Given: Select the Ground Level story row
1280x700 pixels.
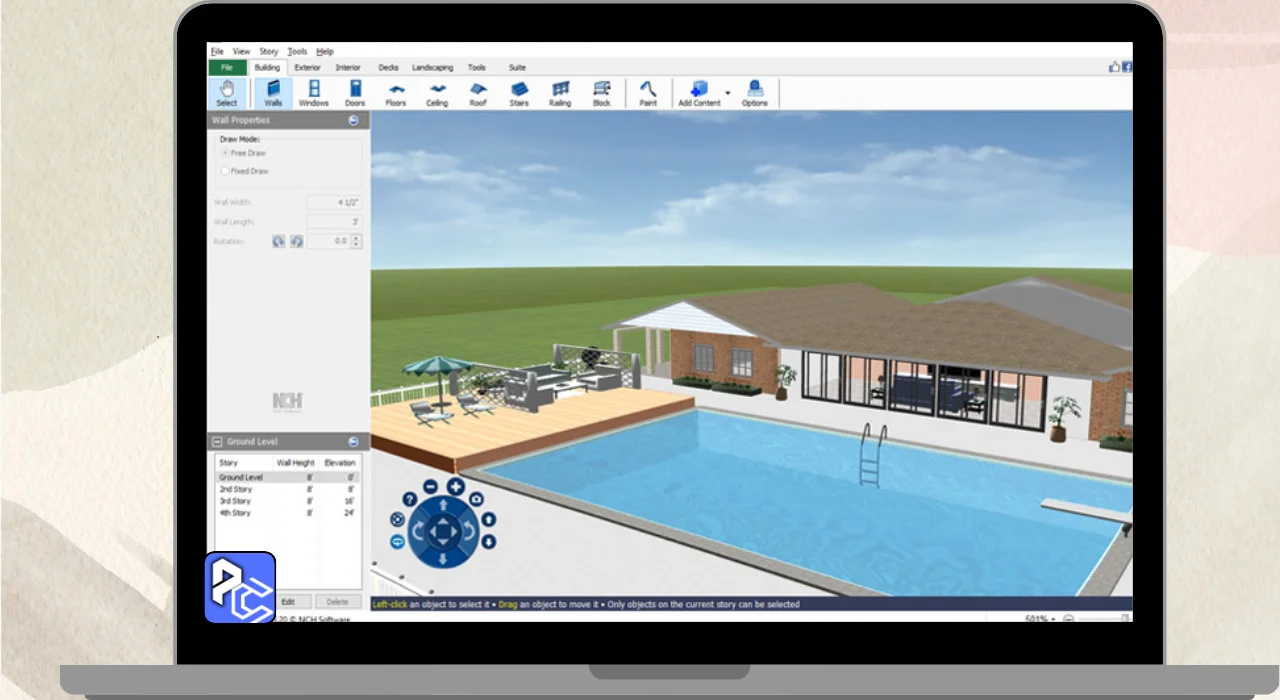Looking at the screenshot, I should coord(288,478).
